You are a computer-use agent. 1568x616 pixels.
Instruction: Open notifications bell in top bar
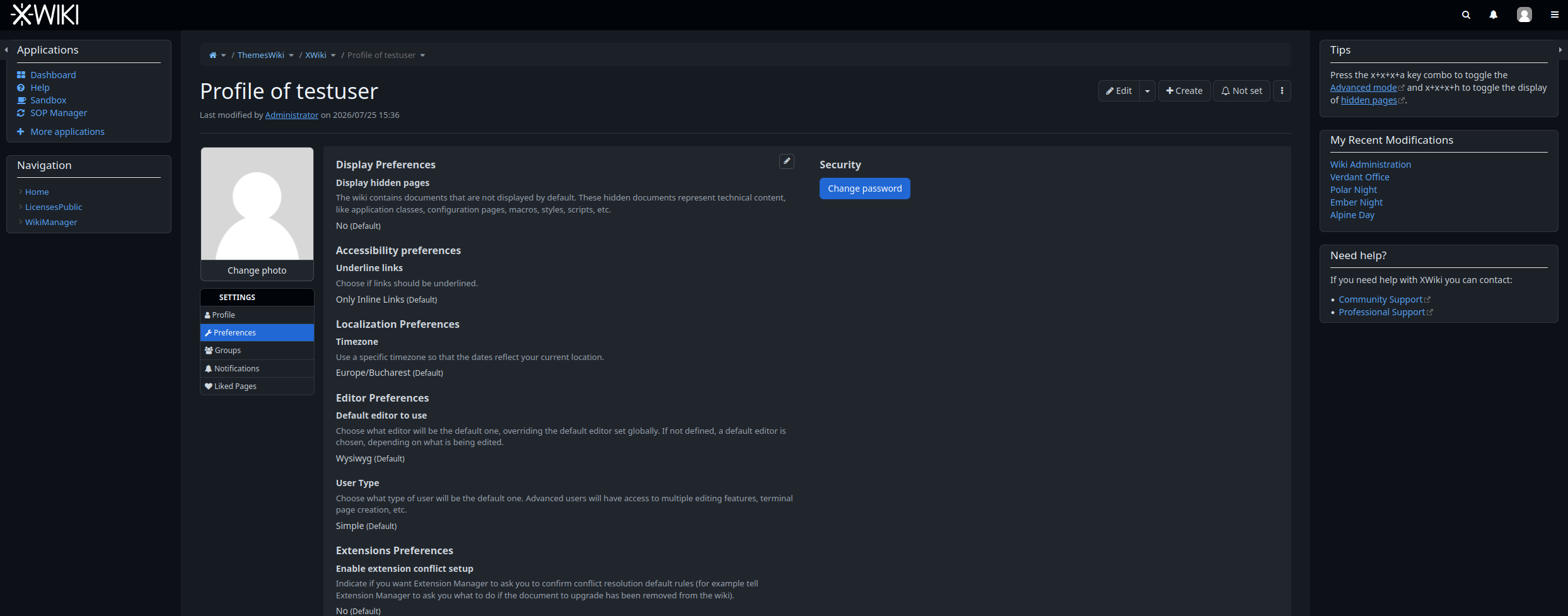[x=1493, y=15]
